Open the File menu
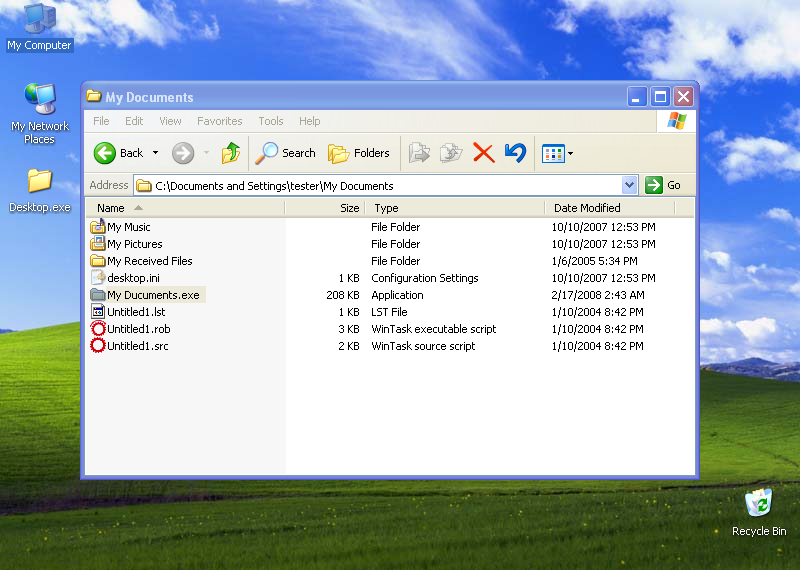Screen dimensions: 800x570 click(101, 121)
